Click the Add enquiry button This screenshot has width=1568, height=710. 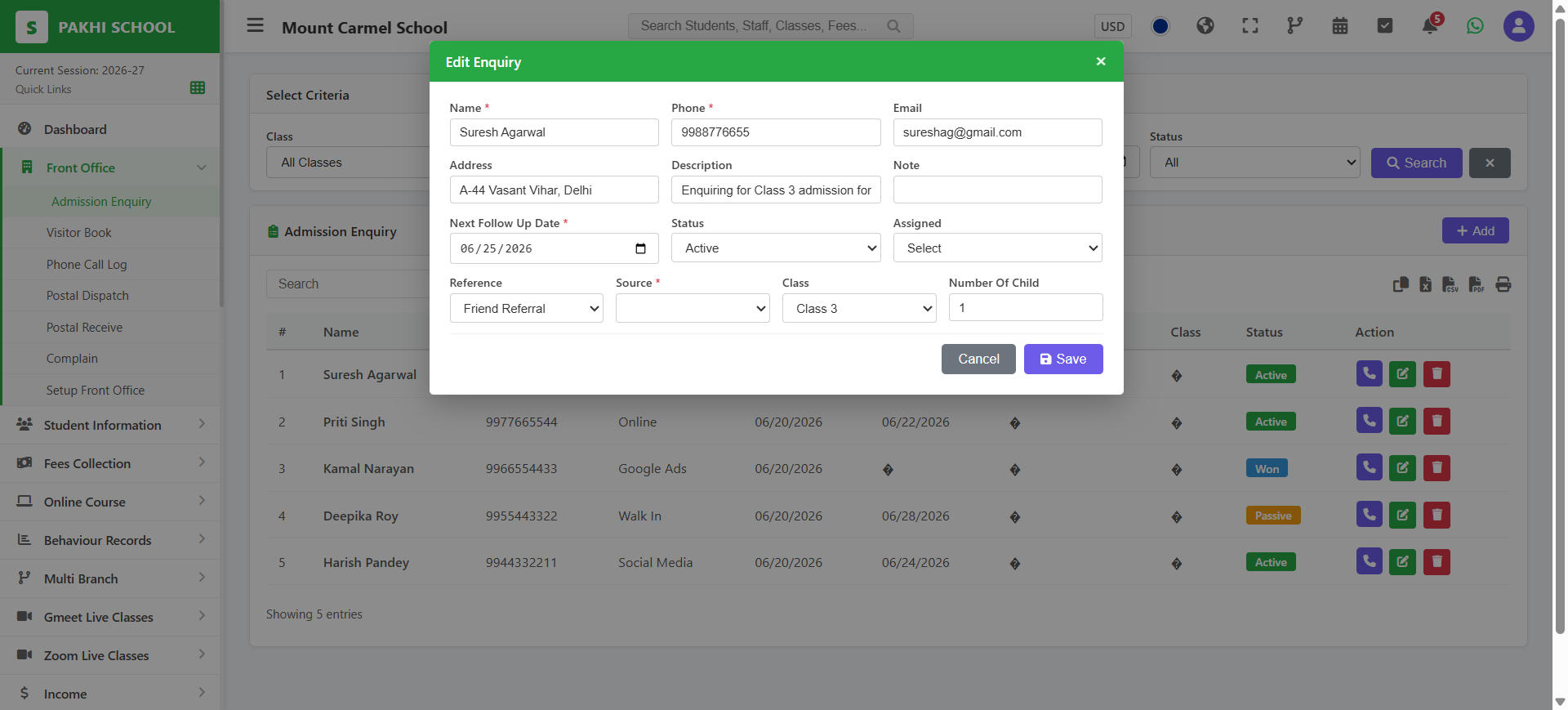(x=1476, y=231)
